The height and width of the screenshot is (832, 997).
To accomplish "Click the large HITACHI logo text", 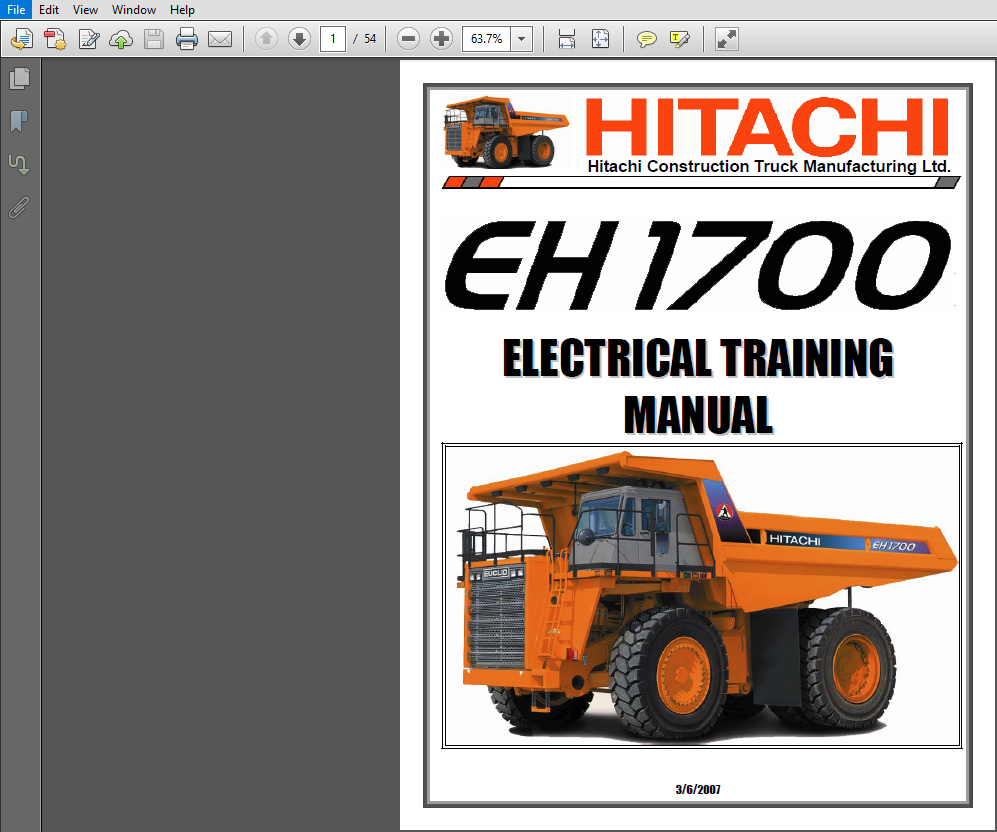I will tap(766, 127).
